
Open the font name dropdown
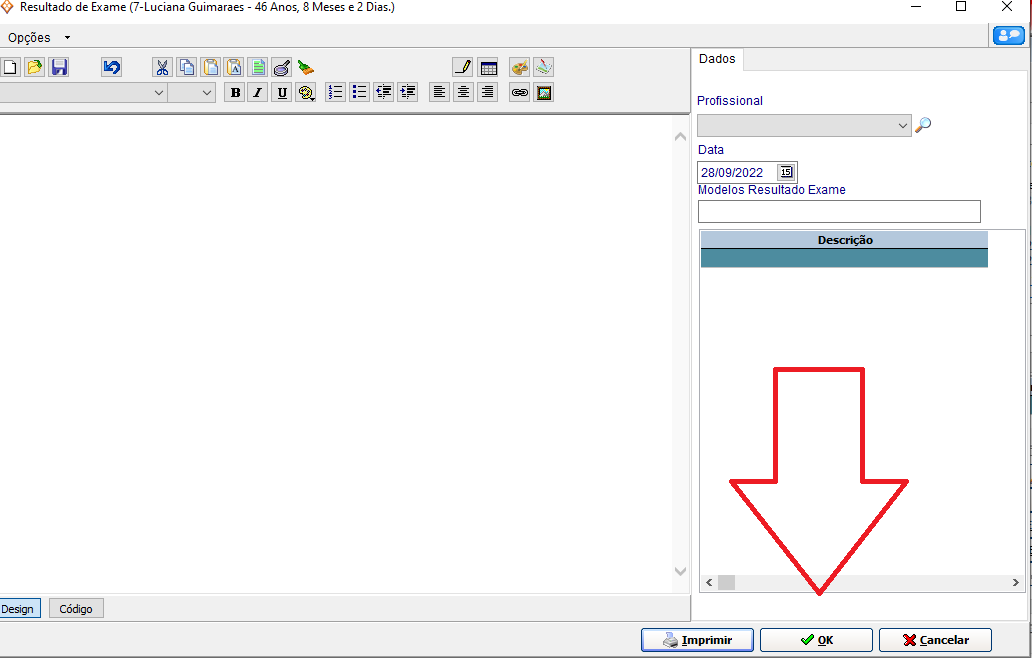click(159, 93)
